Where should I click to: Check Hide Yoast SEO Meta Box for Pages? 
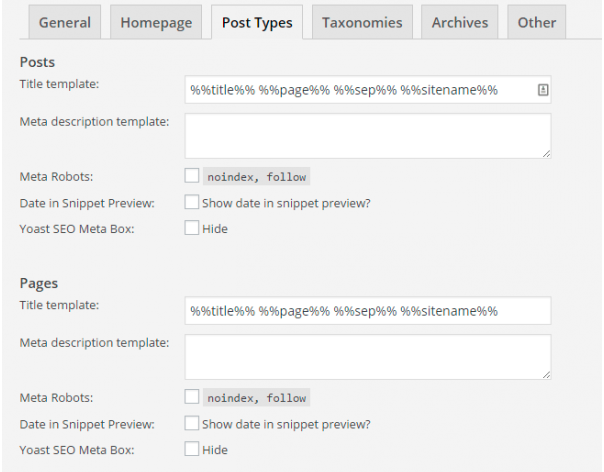click(x=192, y=450)
